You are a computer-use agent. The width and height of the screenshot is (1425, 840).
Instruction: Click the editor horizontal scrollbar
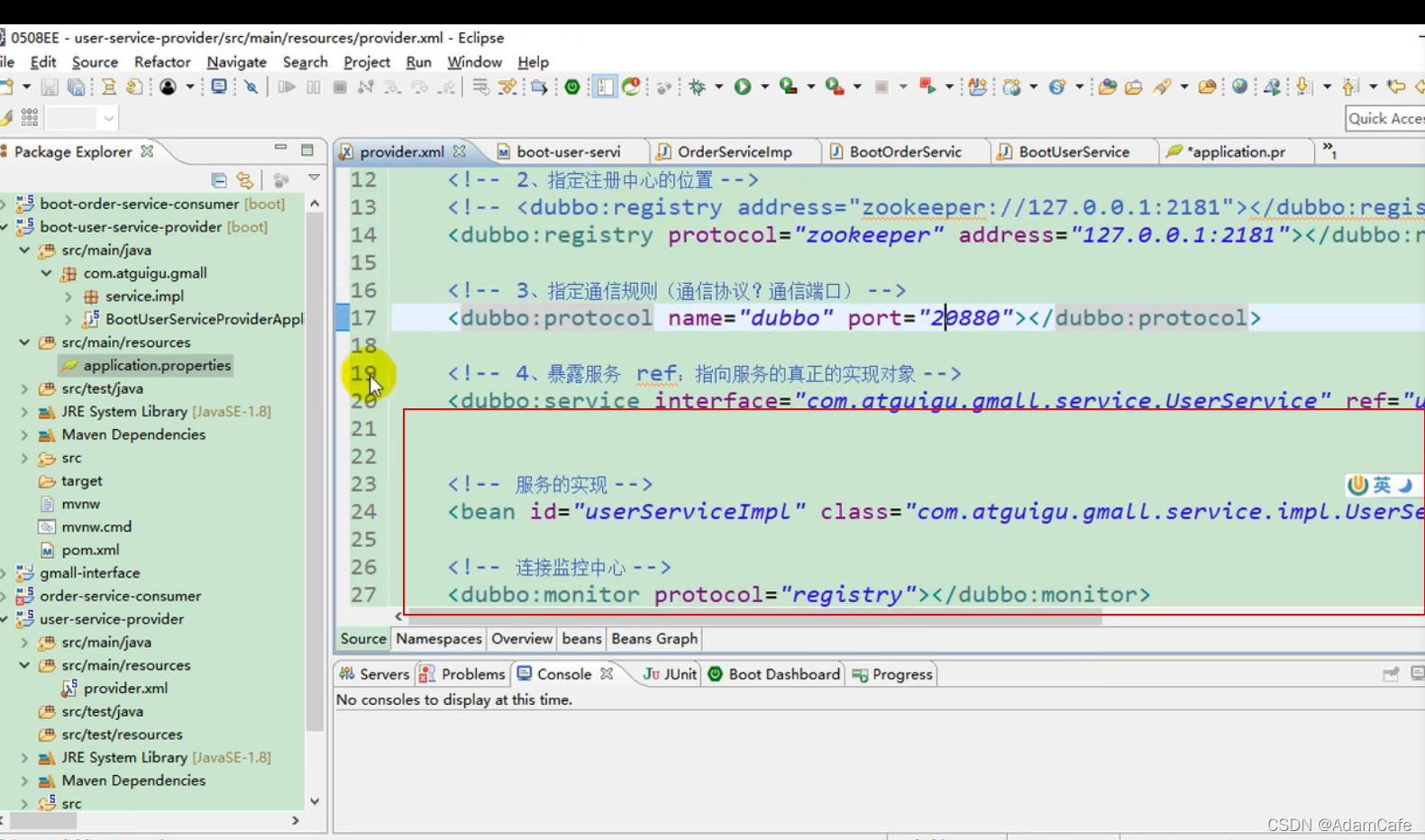coord(754,617)
